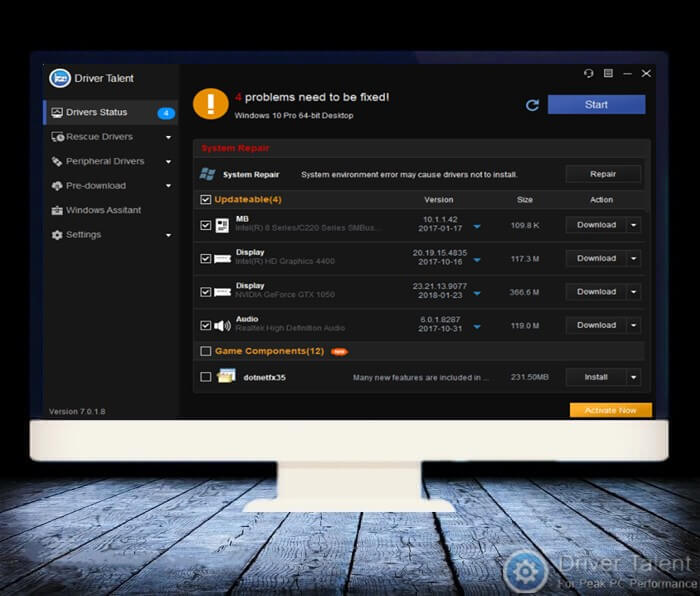
Task: Click the Drivers Status monitor icon
Action: (57, 113)
